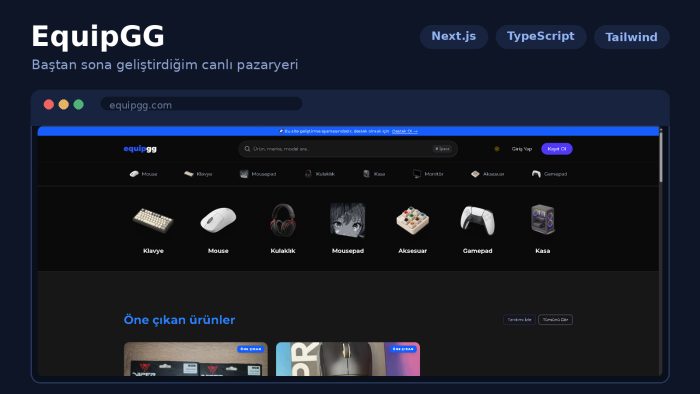The image size is (700, 394).
Task: Select Kasa in the navigation bar
Action: click(374, 174)
